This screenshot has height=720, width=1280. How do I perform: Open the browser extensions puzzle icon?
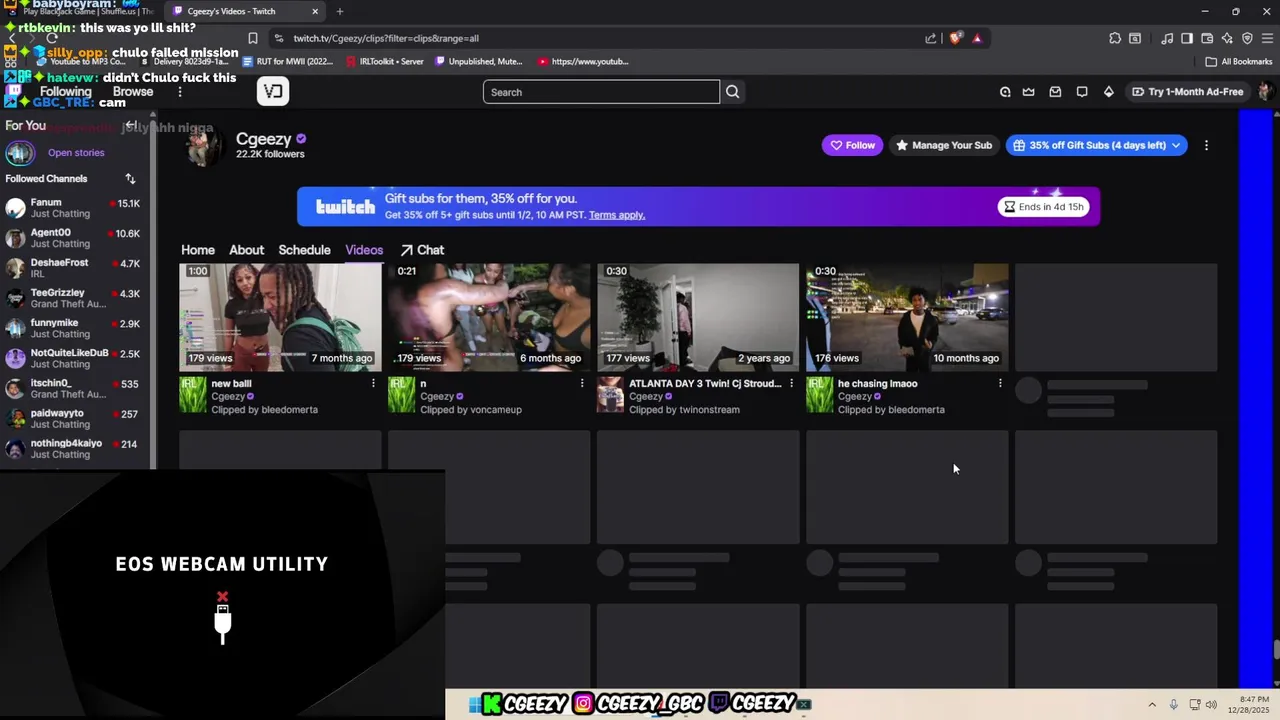pyautogui.click(x=1115, y=38)
